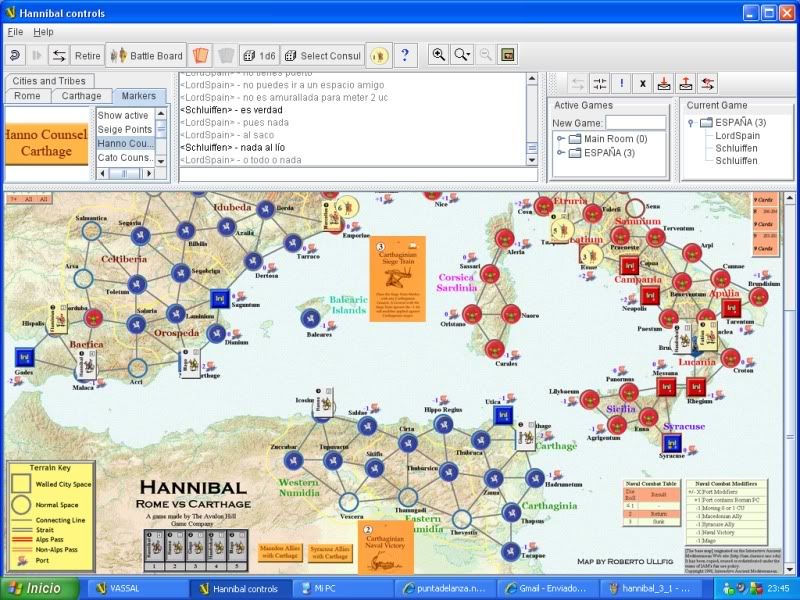Collapse ESPAÑA (3) under Current Game
The width and height of the screenshot is (800, 600).
[x=691, y=122]
